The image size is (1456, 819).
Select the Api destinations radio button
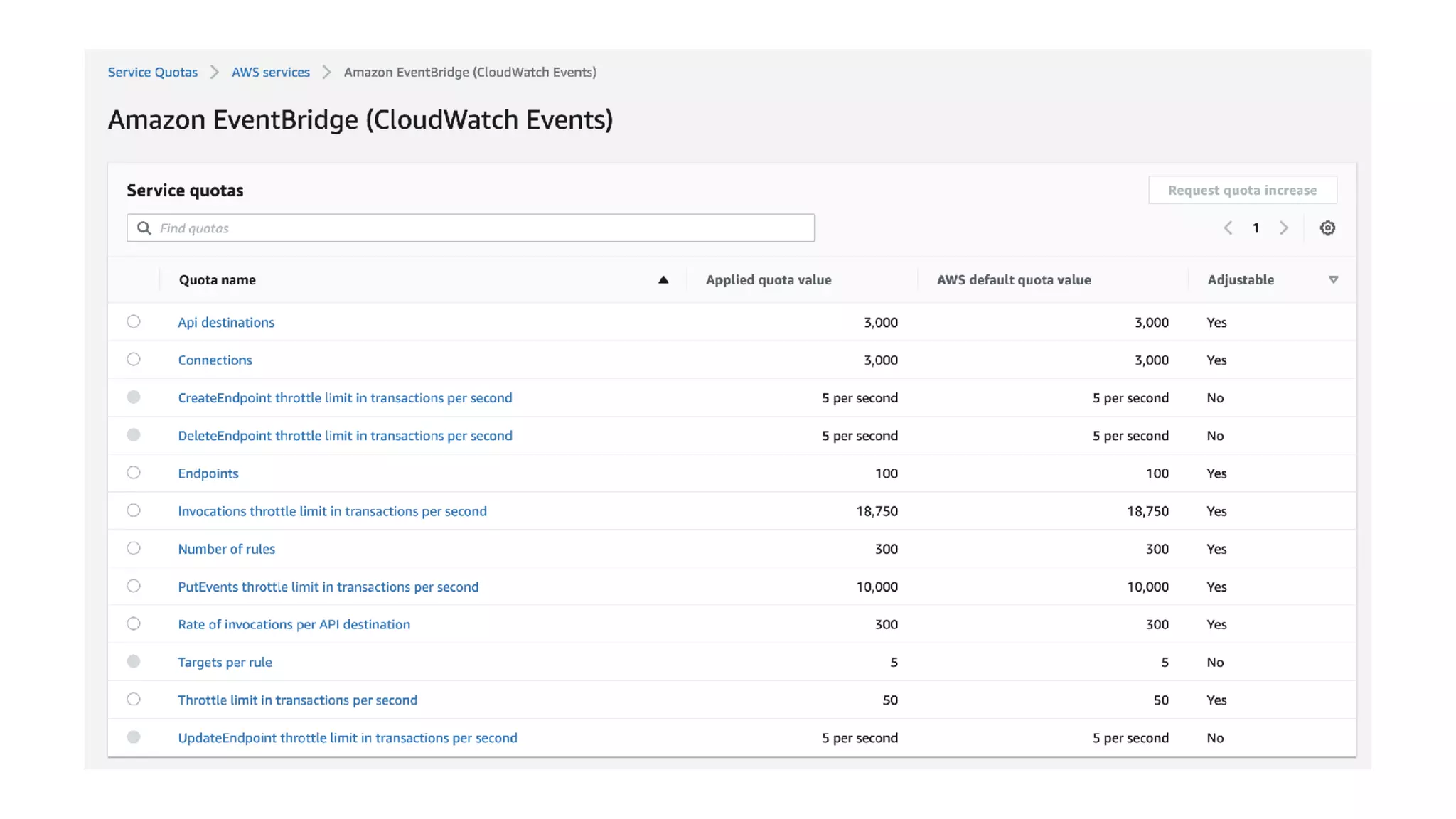tap(134, 322)
